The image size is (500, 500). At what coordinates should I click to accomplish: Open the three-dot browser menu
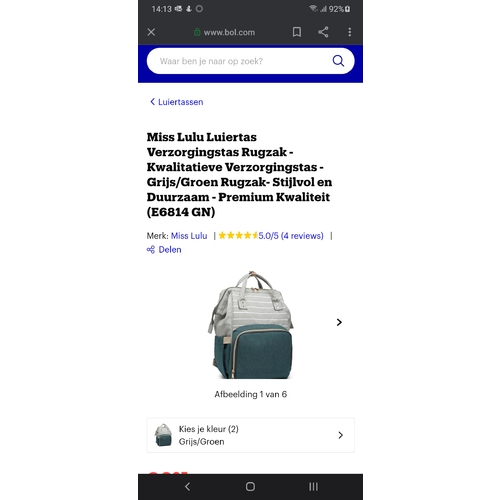pyautogui.click(x=349, y=32)
